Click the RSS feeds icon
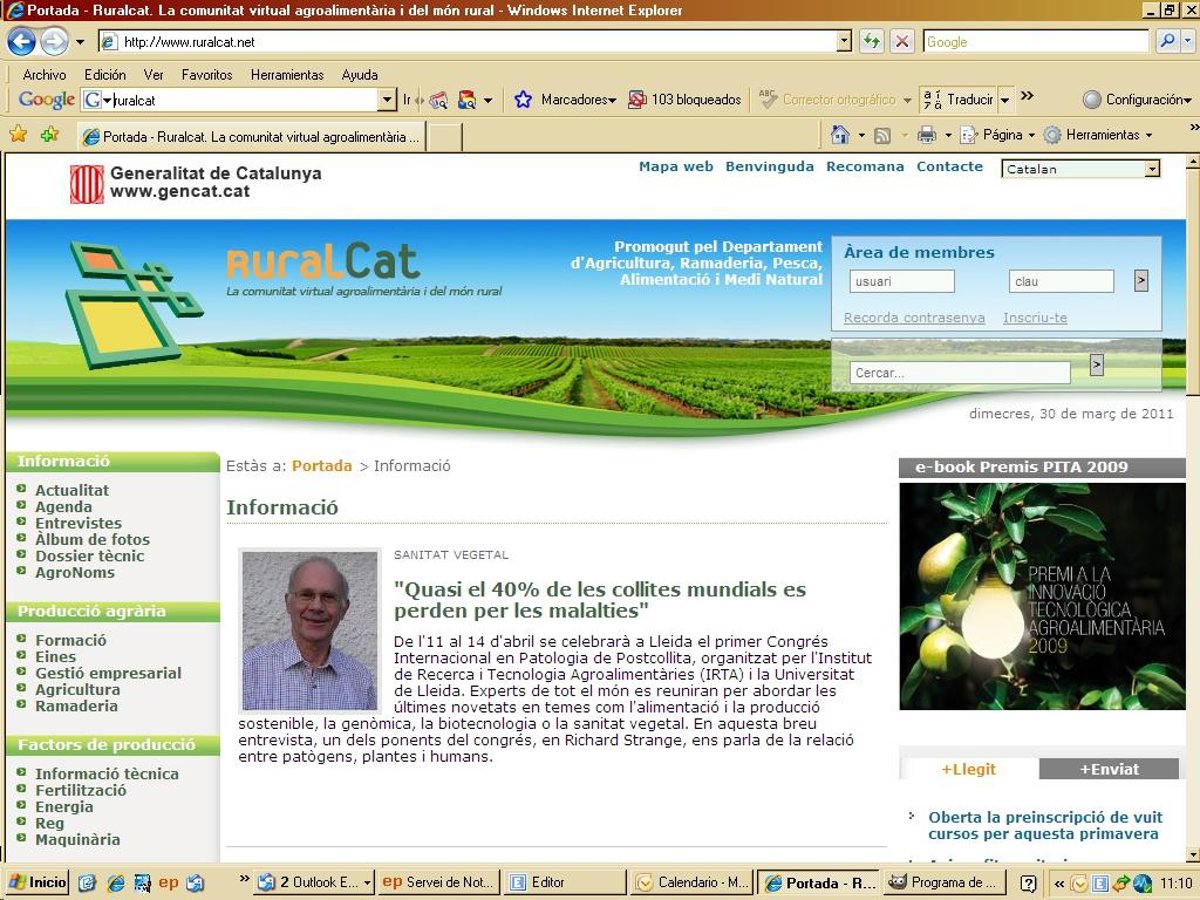The height and width of the screenshot is (900, 1200). (882, 135)
